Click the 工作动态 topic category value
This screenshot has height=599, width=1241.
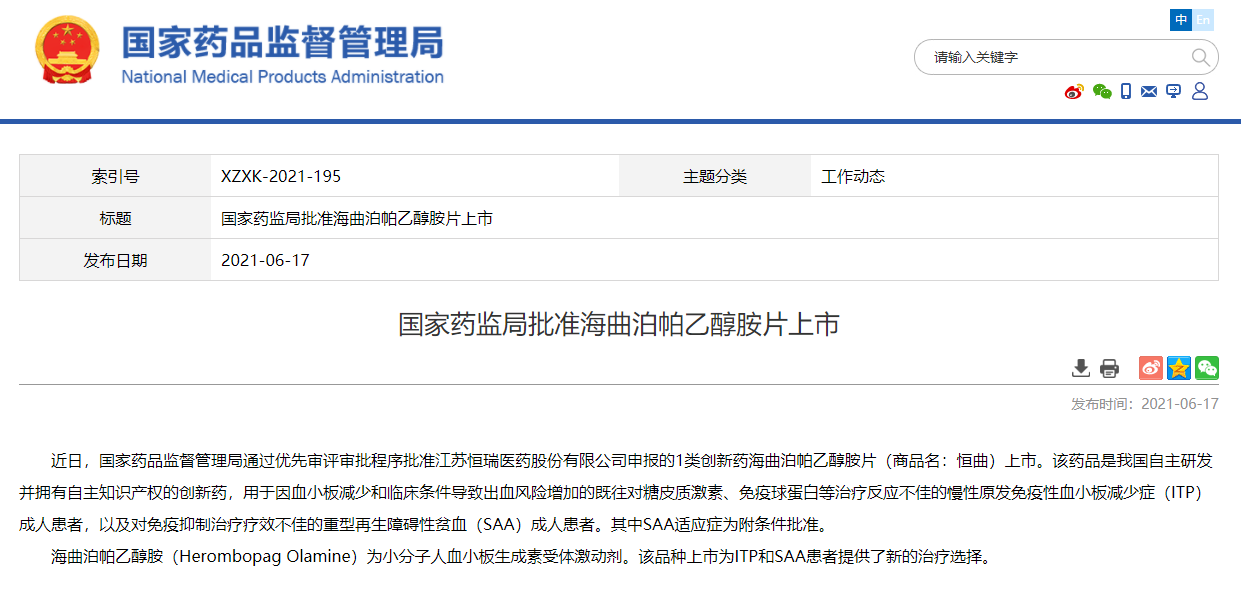point(853,176)
